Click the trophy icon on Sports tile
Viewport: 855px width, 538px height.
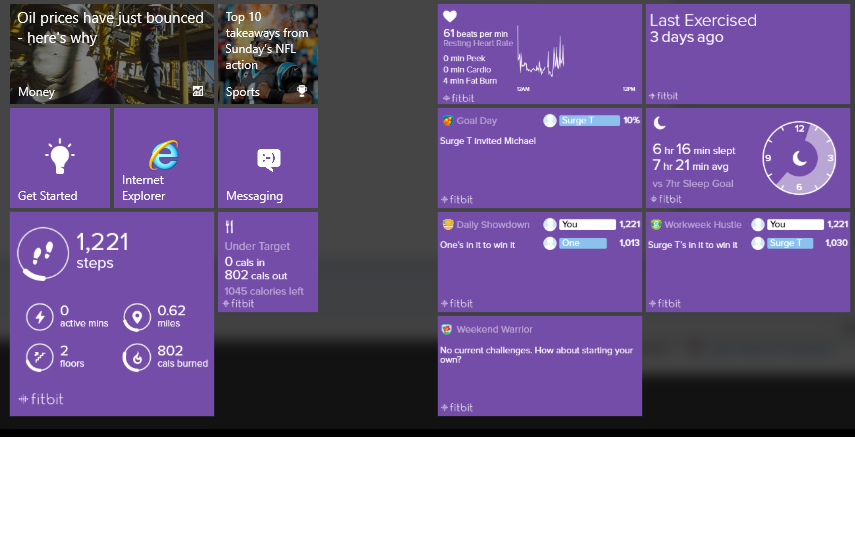(302, 90)
